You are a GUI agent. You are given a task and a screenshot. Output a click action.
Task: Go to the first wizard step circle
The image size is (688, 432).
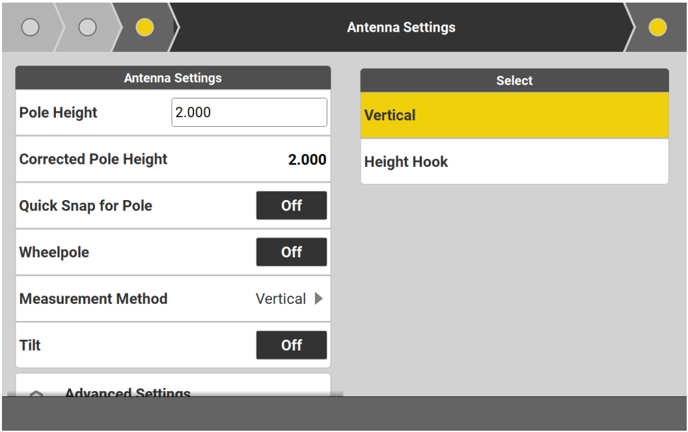click(30, 27)
